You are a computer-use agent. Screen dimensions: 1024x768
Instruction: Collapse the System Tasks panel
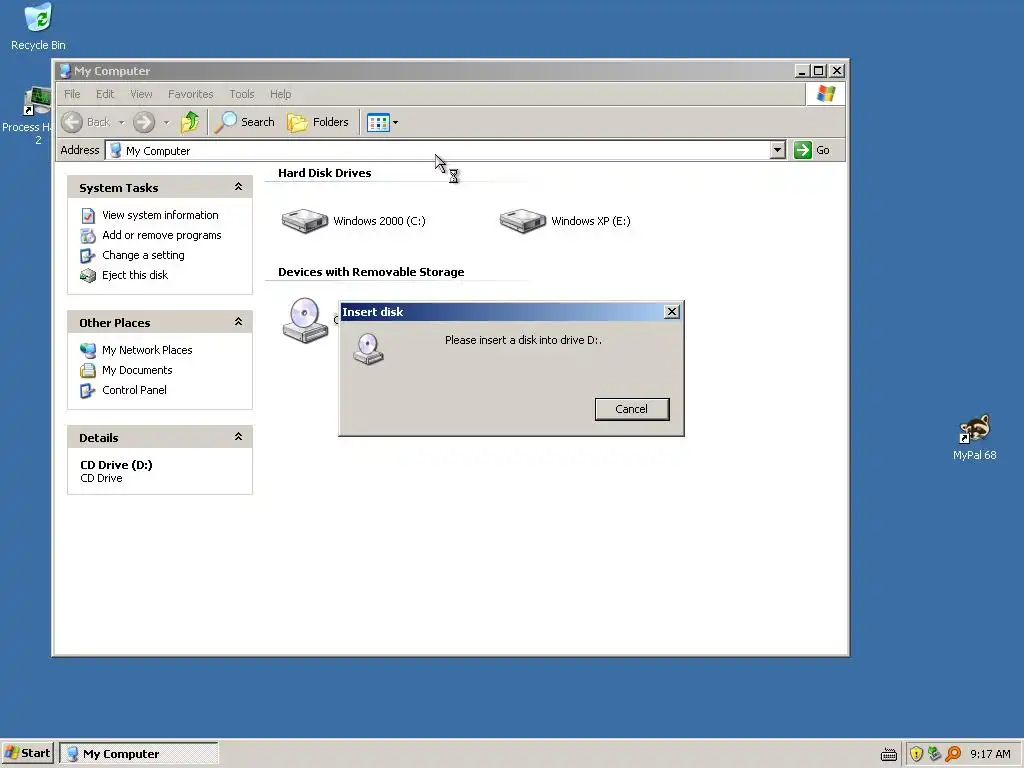(x=238, y=187)
